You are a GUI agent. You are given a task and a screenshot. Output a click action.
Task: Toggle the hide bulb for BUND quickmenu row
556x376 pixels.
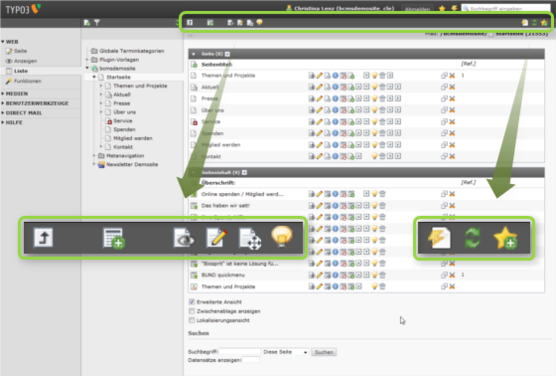(374, 275)
